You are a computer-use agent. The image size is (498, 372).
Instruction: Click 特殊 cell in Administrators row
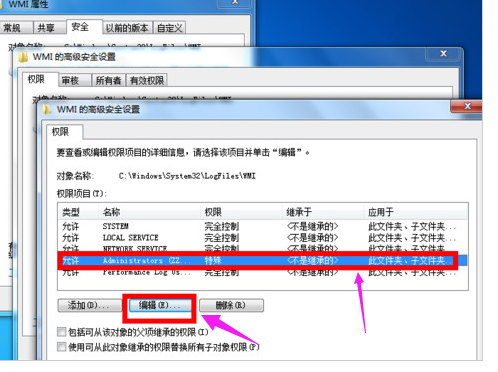[213, 260]
